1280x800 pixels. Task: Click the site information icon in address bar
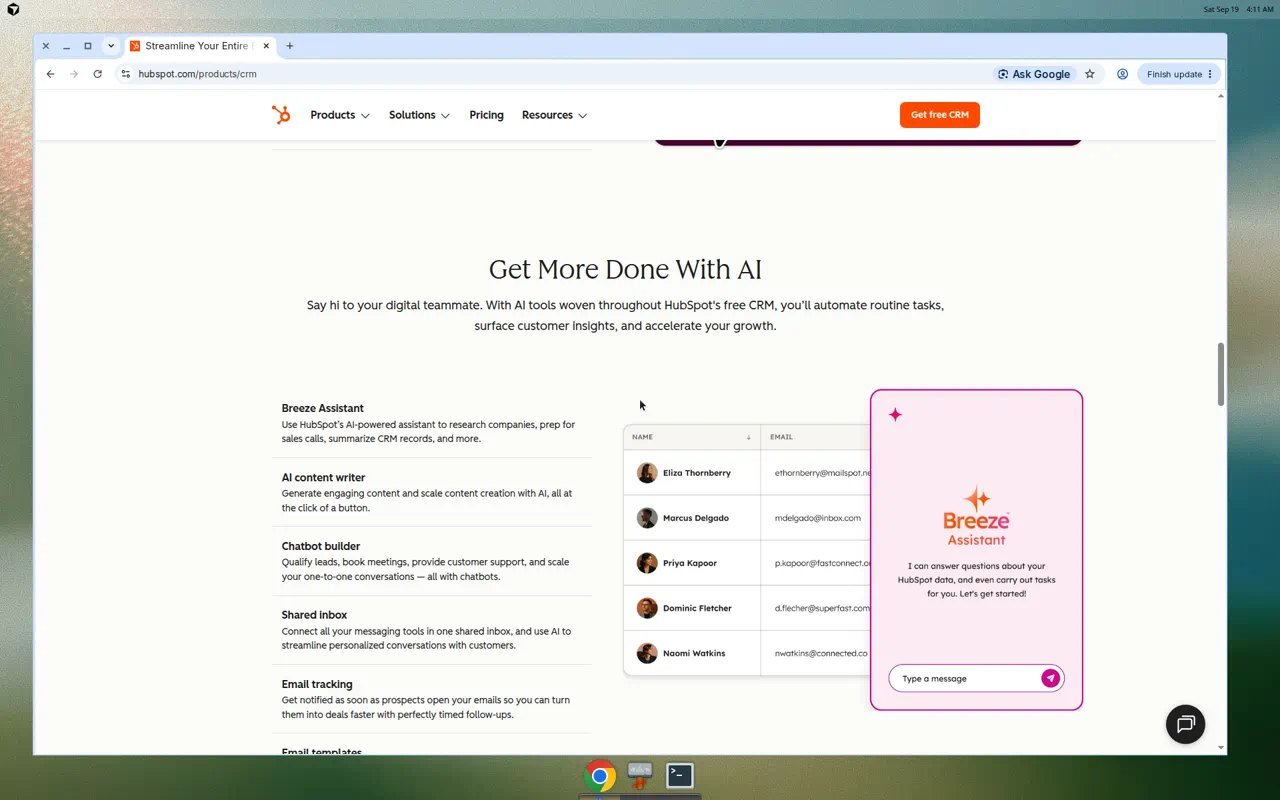click(125, 74)
